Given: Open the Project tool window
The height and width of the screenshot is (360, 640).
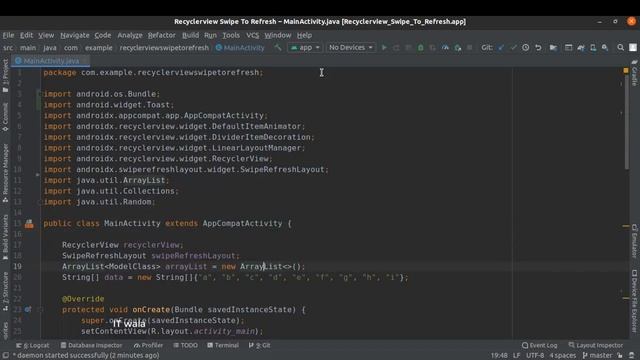Looking at the screenshot, I should [x=5, y=76].
